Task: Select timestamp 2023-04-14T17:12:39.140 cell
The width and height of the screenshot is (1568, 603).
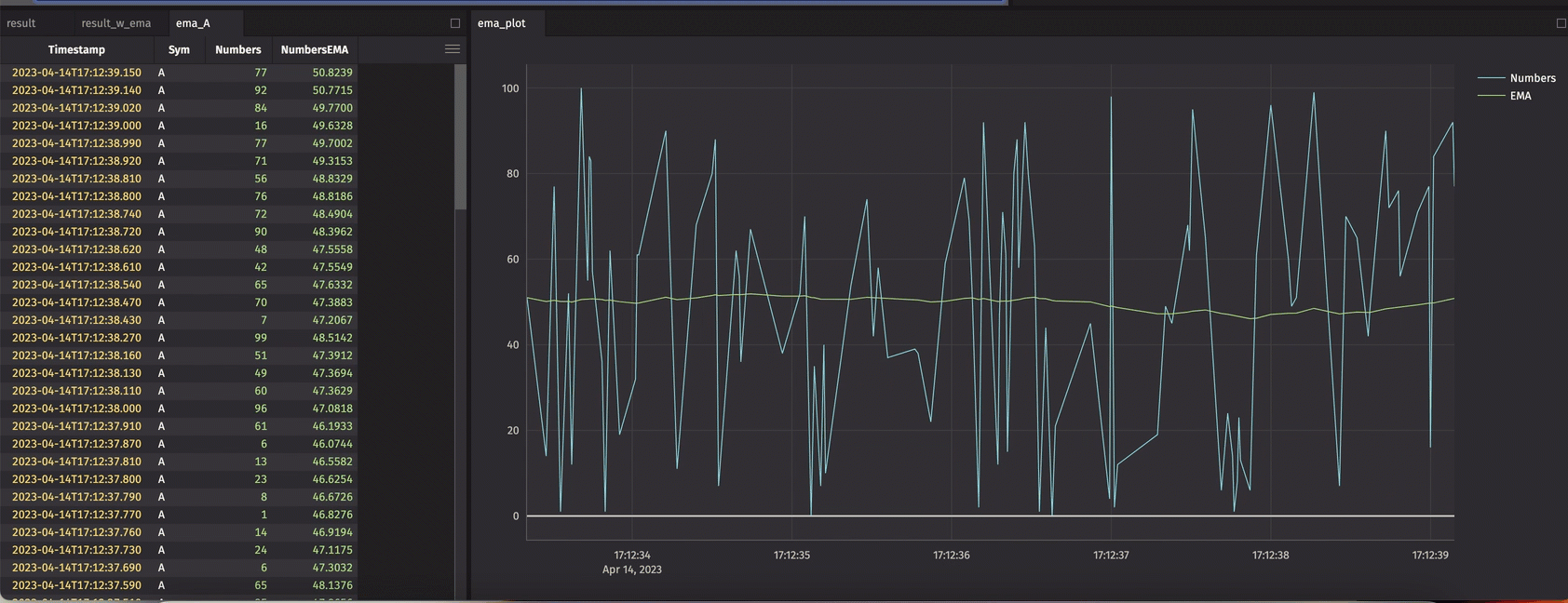Action: (x=76, y=90)
